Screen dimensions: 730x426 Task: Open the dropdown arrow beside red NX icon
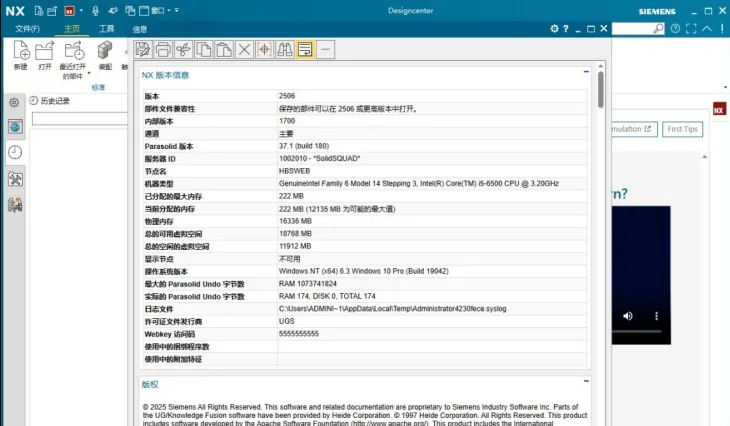point(81,11)
